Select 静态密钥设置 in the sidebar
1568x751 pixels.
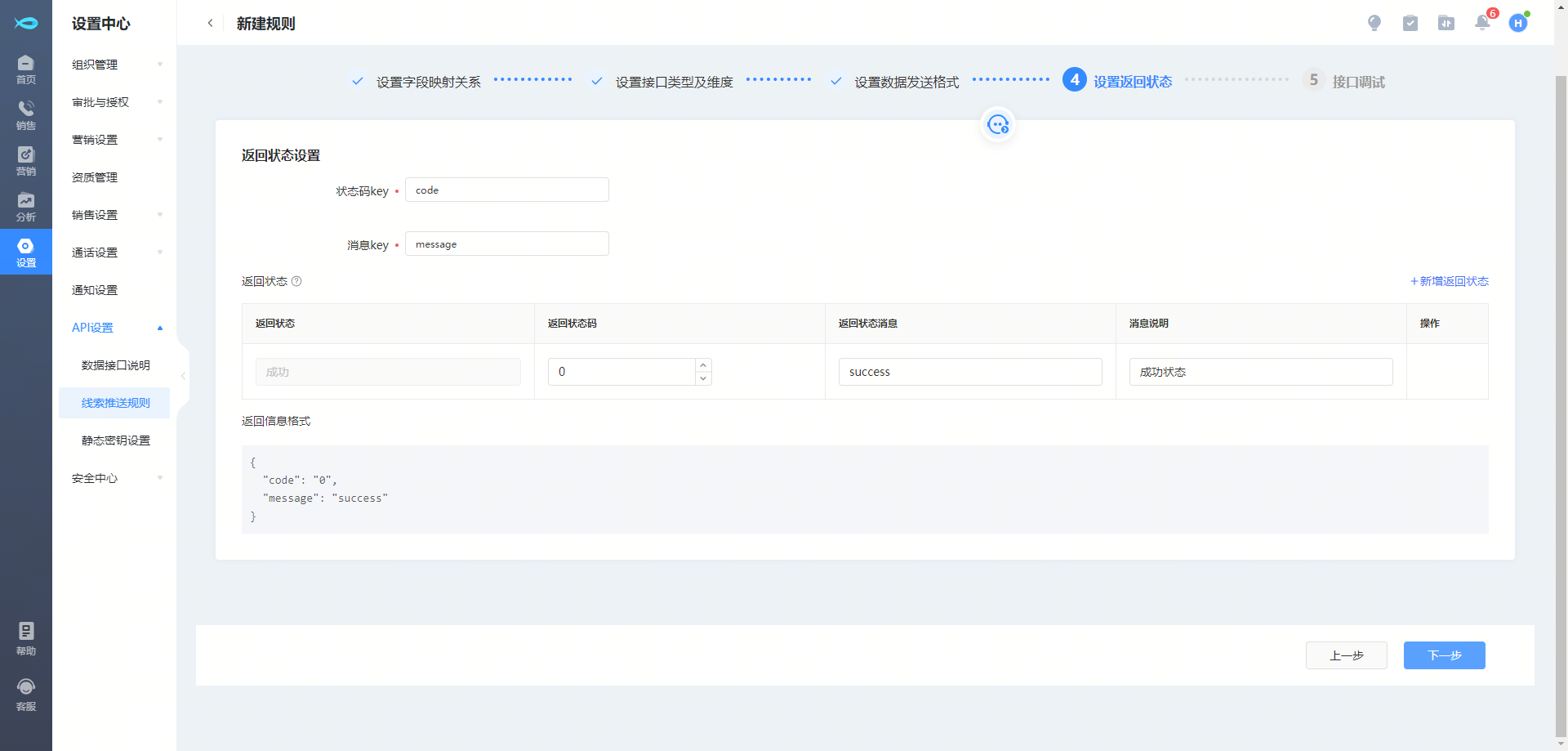(115, 440)
